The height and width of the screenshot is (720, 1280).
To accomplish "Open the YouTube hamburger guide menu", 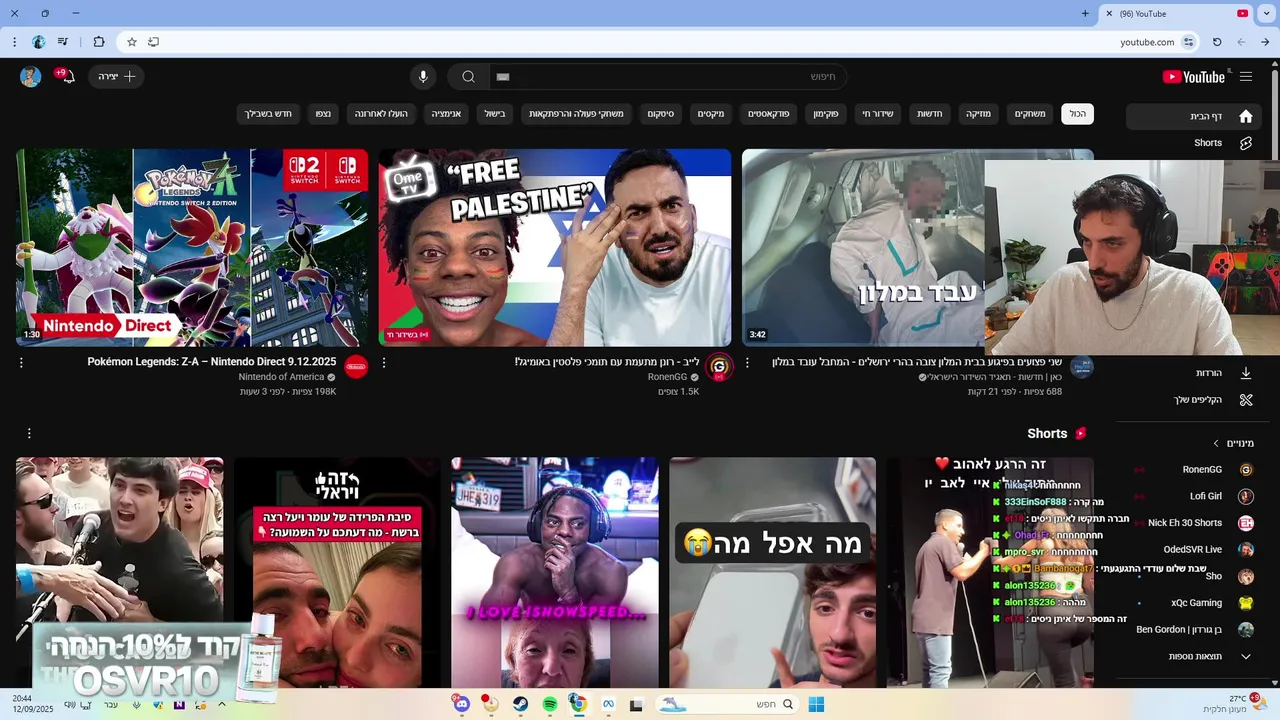I will point(1246,77).
